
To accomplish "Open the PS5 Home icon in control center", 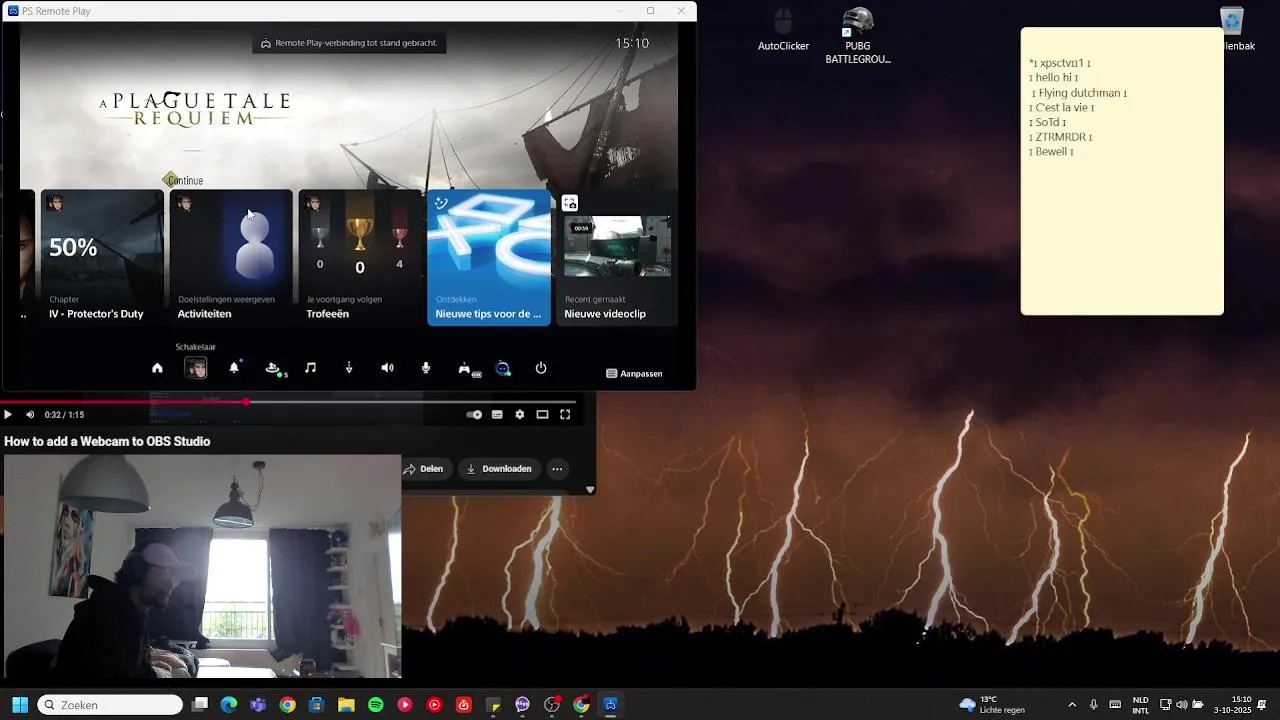I will [157, 368].
